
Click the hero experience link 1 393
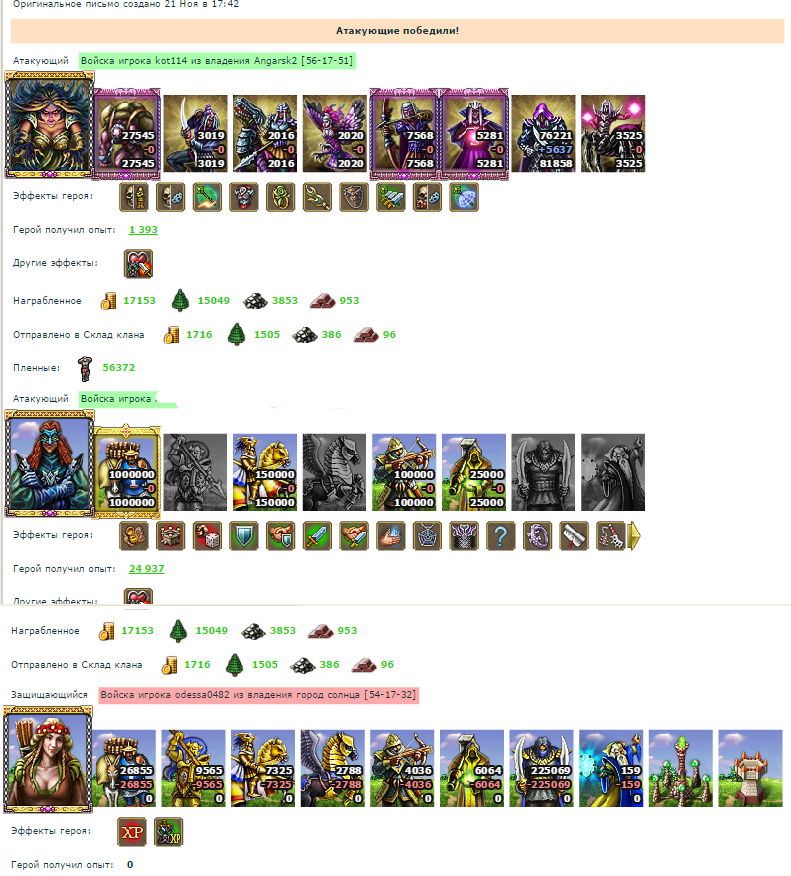(143, 230)
